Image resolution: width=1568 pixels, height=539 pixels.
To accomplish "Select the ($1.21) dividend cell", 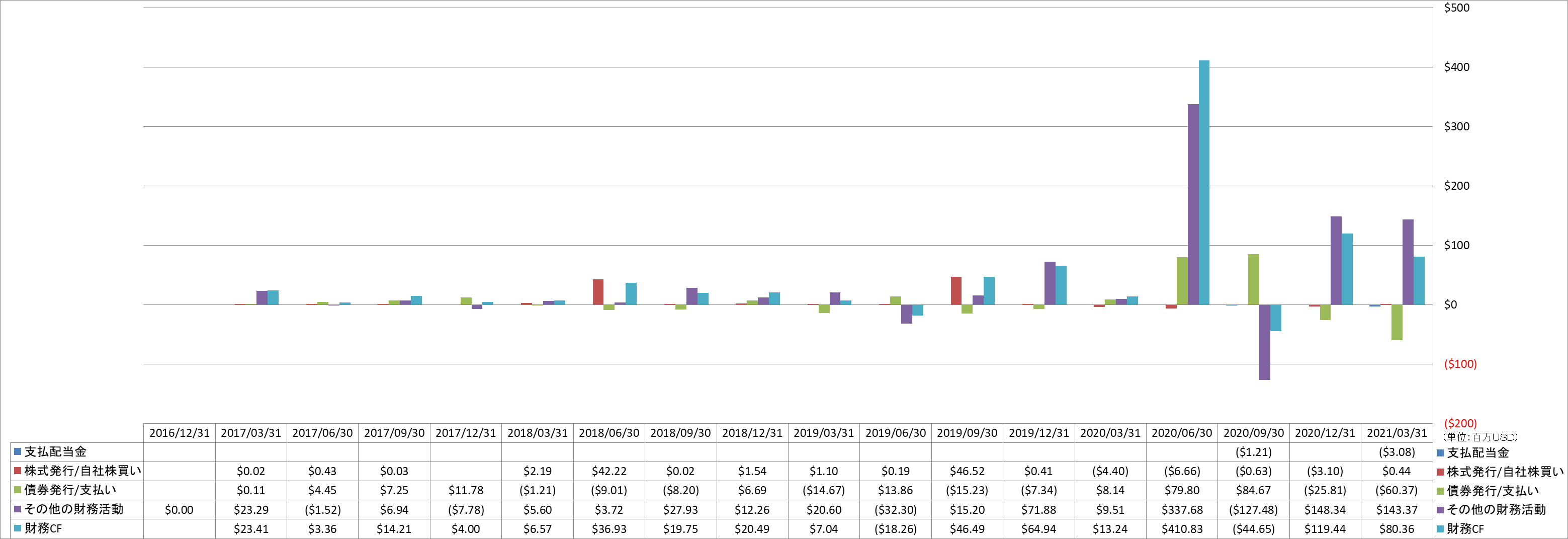I will [x=1254, y=452].
